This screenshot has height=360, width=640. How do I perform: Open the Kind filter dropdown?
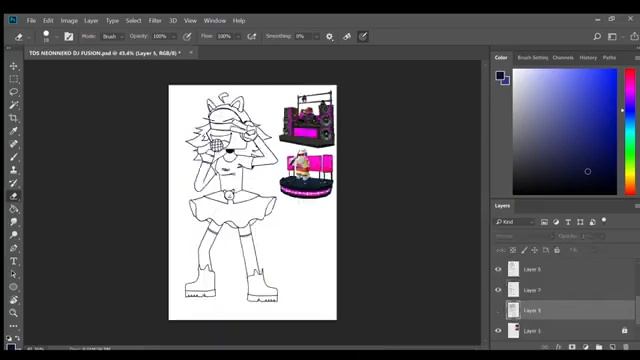(x=514, y=222)
